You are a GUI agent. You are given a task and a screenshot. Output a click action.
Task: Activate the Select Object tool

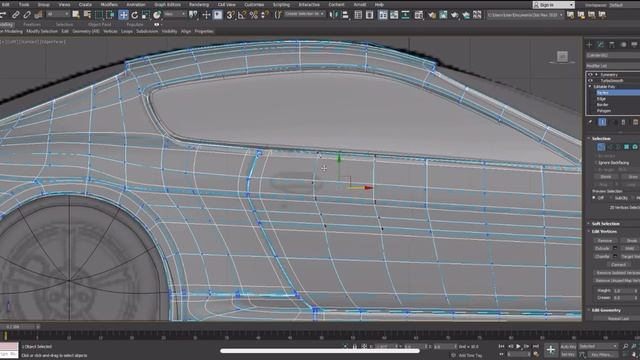click(x=76, y=15)
